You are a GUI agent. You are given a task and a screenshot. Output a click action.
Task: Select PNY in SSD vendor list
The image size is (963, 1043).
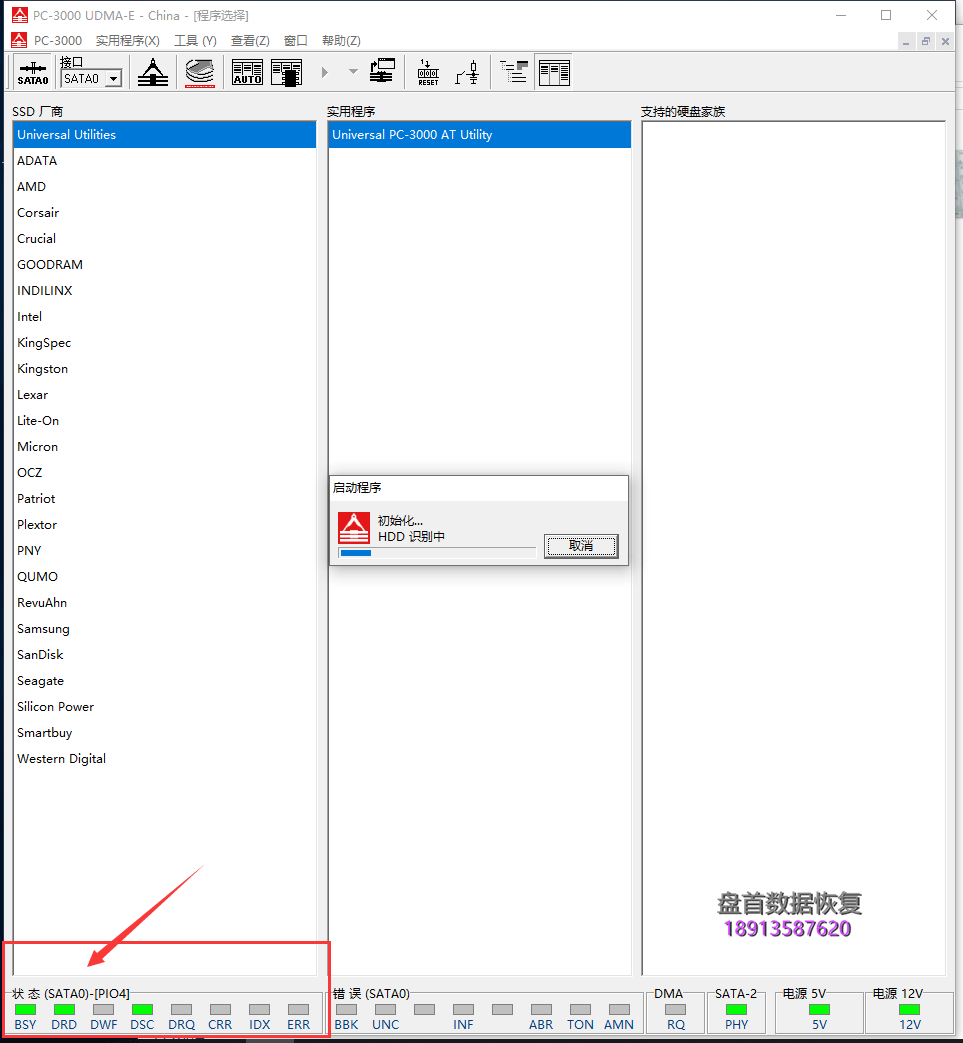pyautogui.click(x=164, y=550)
